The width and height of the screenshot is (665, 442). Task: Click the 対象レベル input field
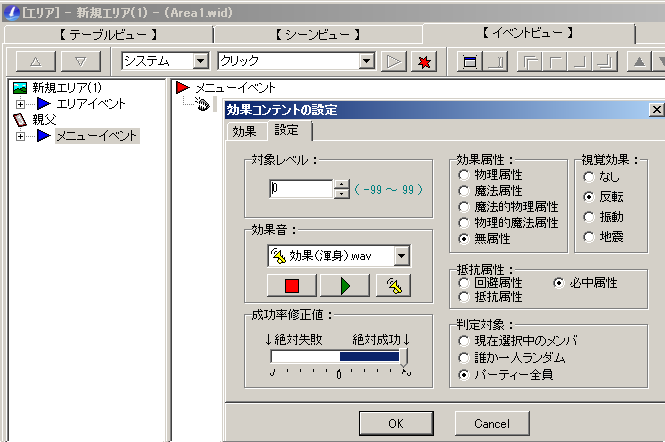click(301, 189)
